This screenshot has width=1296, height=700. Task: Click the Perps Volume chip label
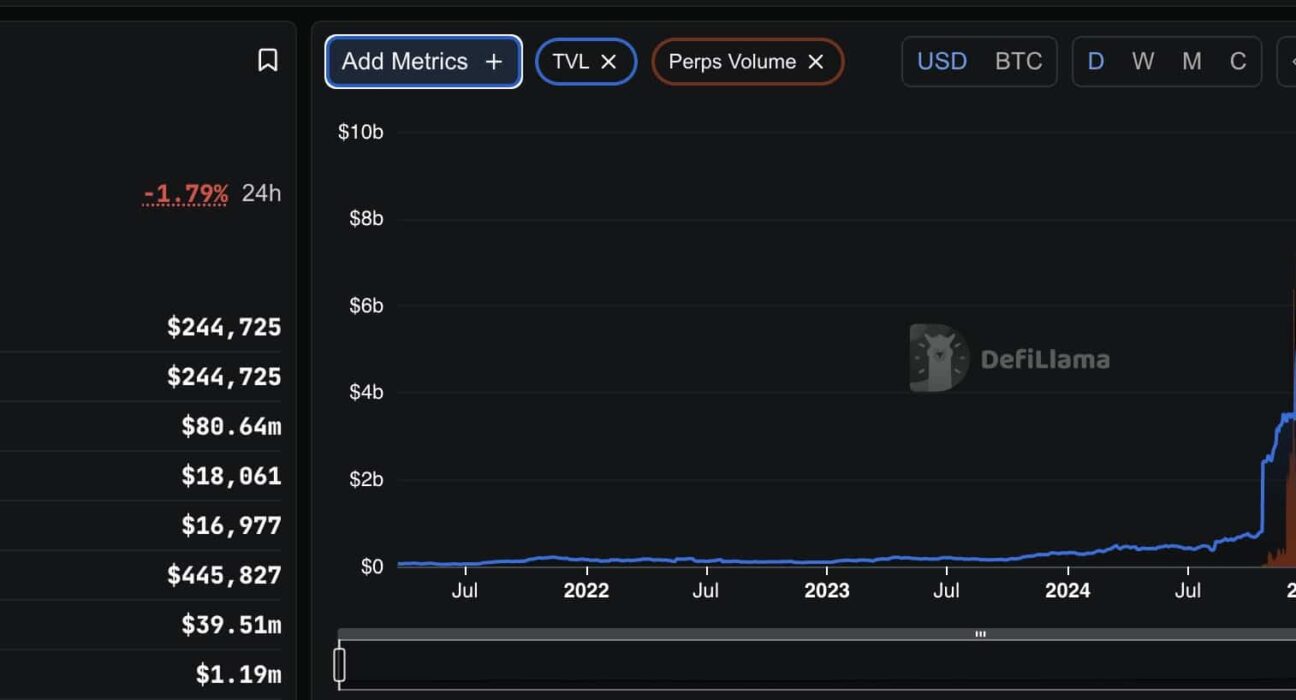pyautogui.click(x=732, y=62)
